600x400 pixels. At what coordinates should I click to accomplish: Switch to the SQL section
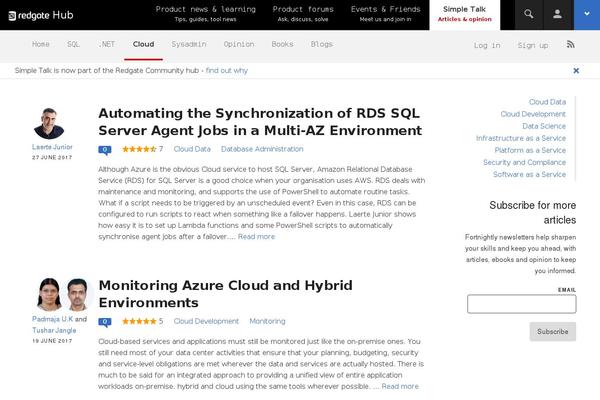[x=73, y=44]
